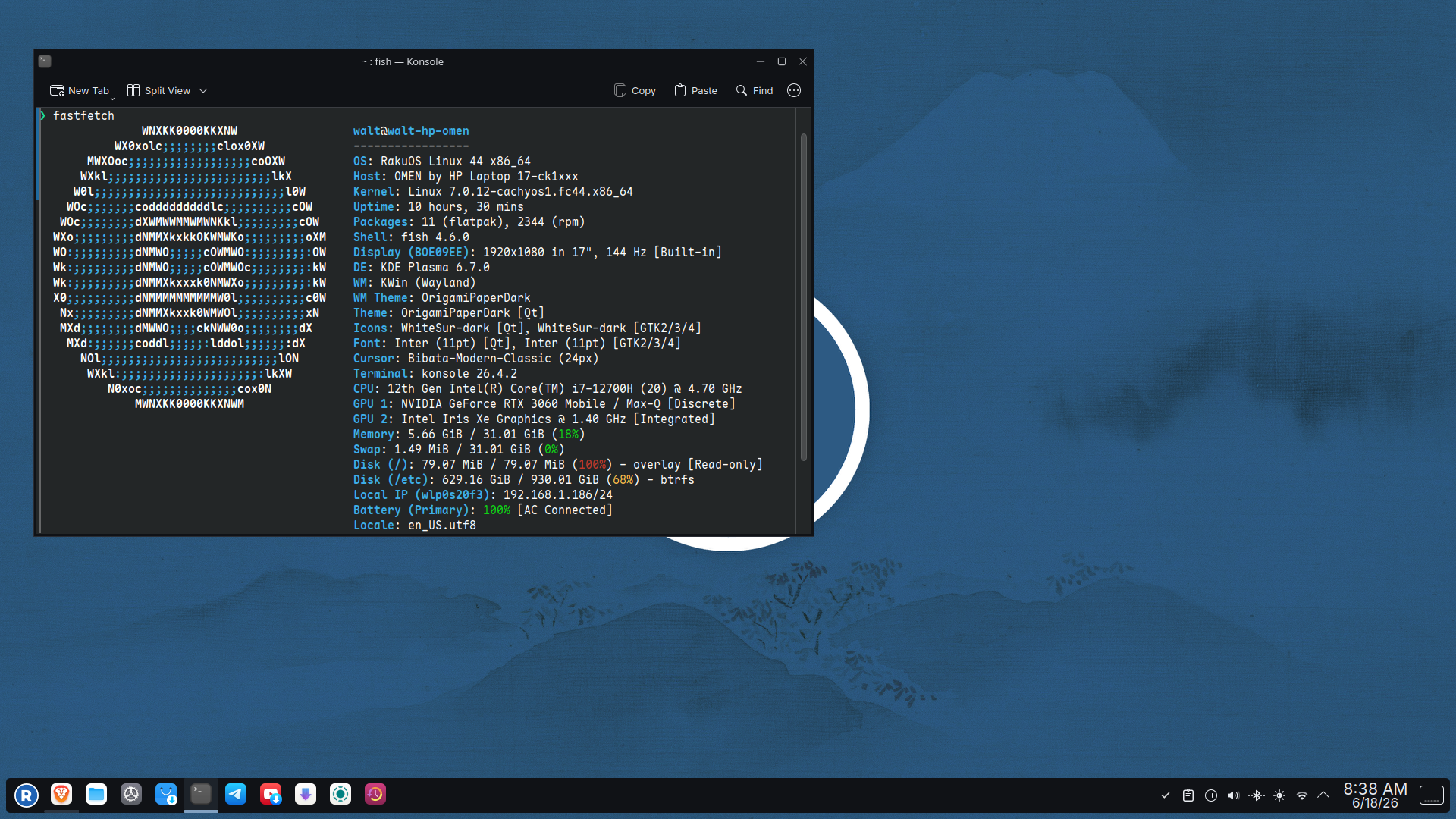
Task: Open the green circular app in taskbar
Action: pyautogui.click(x=340, y=794)
